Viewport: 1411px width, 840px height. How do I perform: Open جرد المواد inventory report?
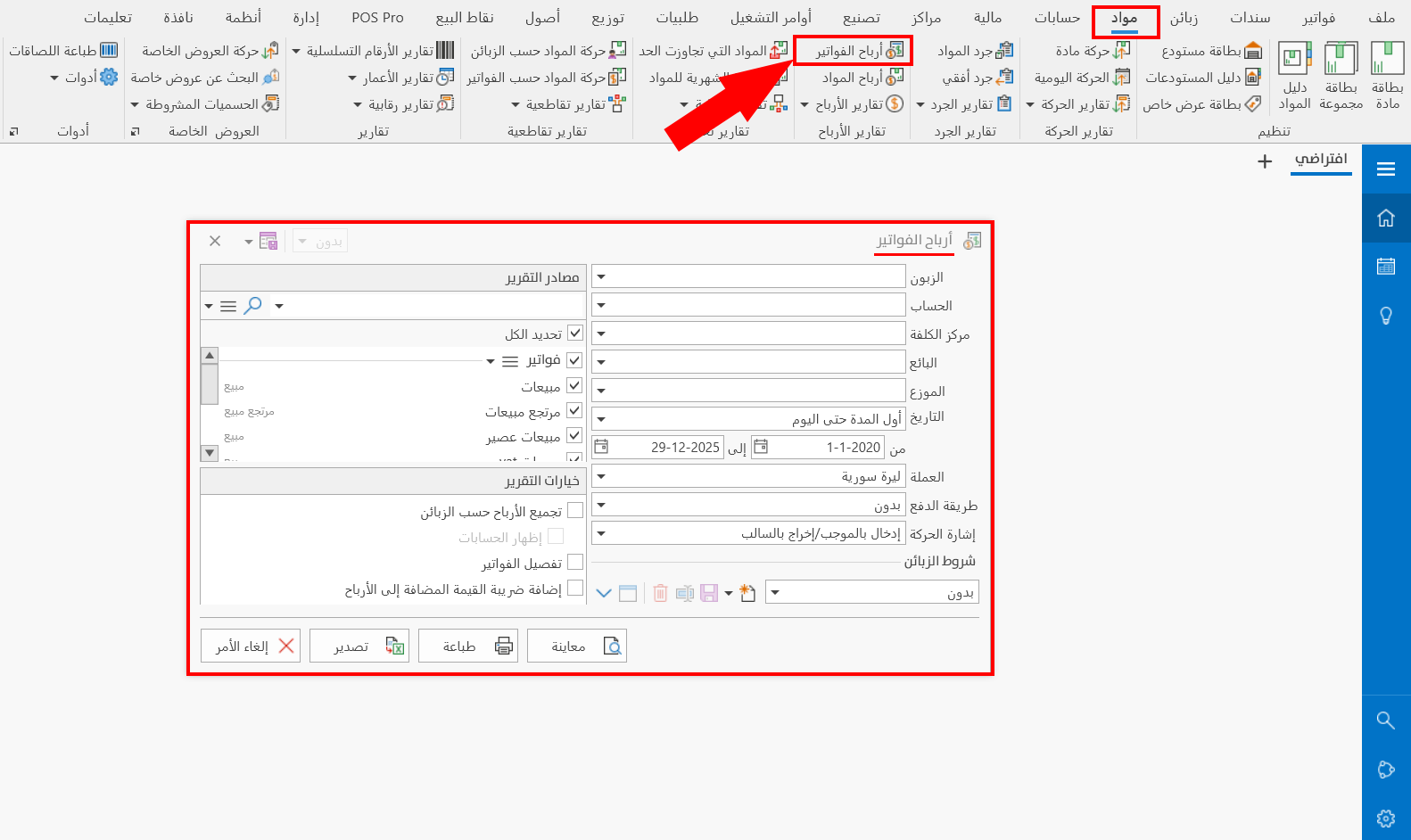(975, 51)
